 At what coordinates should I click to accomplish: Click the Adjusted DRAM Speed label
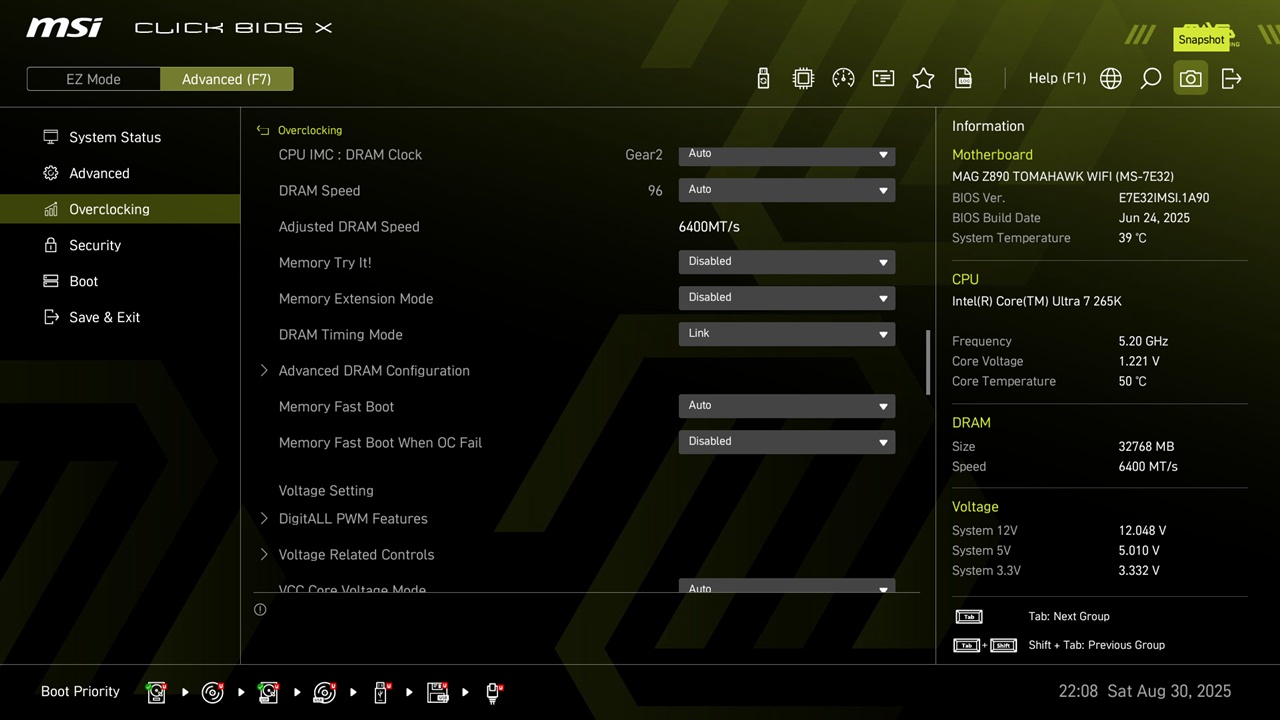pyautogui.click(x=349, y=226)
